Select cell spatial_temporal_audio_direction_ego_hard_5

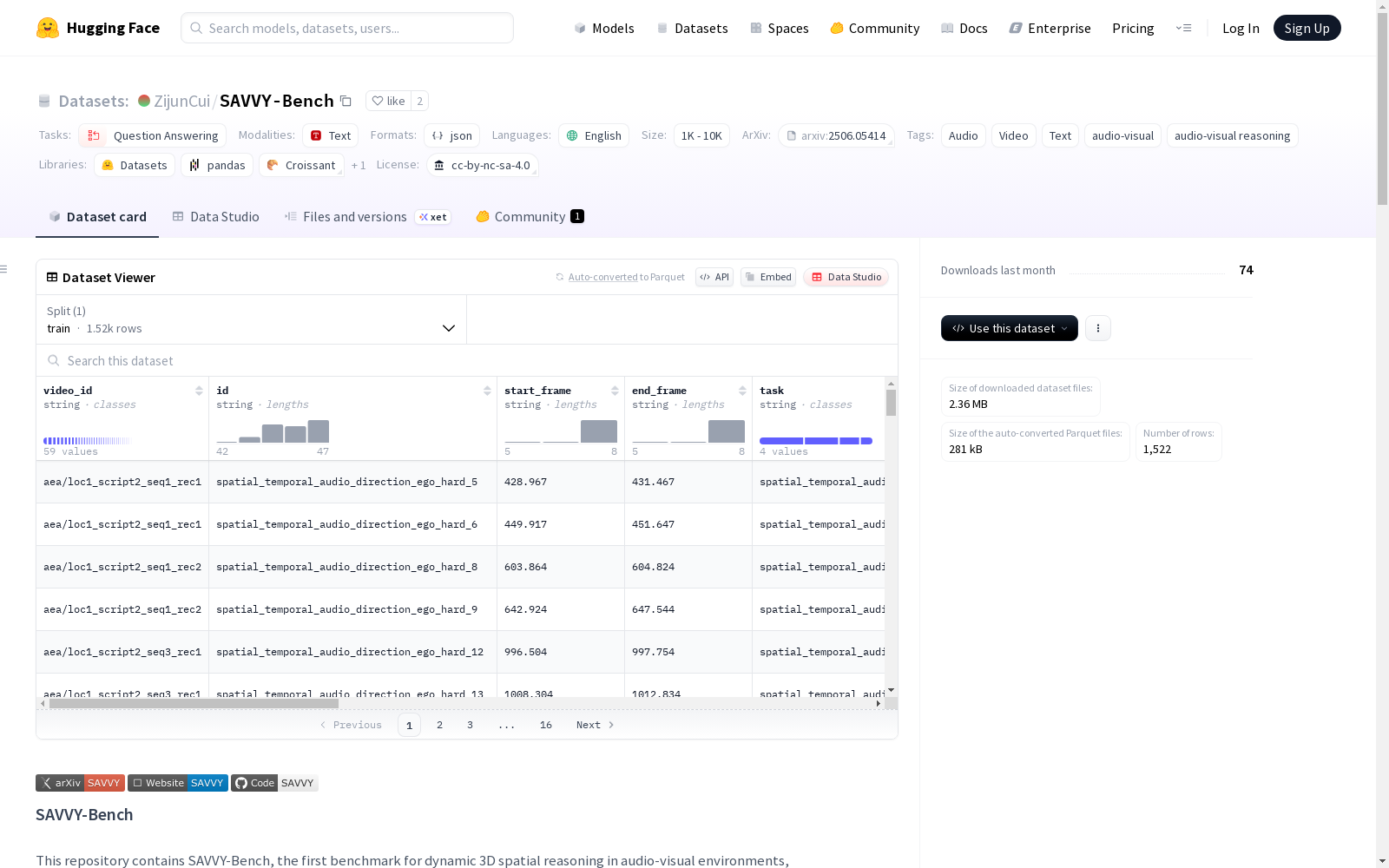click(x=352, y=482)
